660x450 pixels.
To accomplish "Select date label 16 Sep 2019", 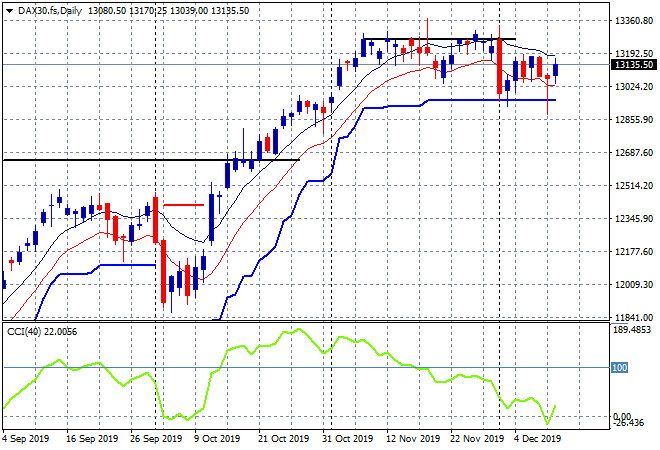I will coord(92,438).
